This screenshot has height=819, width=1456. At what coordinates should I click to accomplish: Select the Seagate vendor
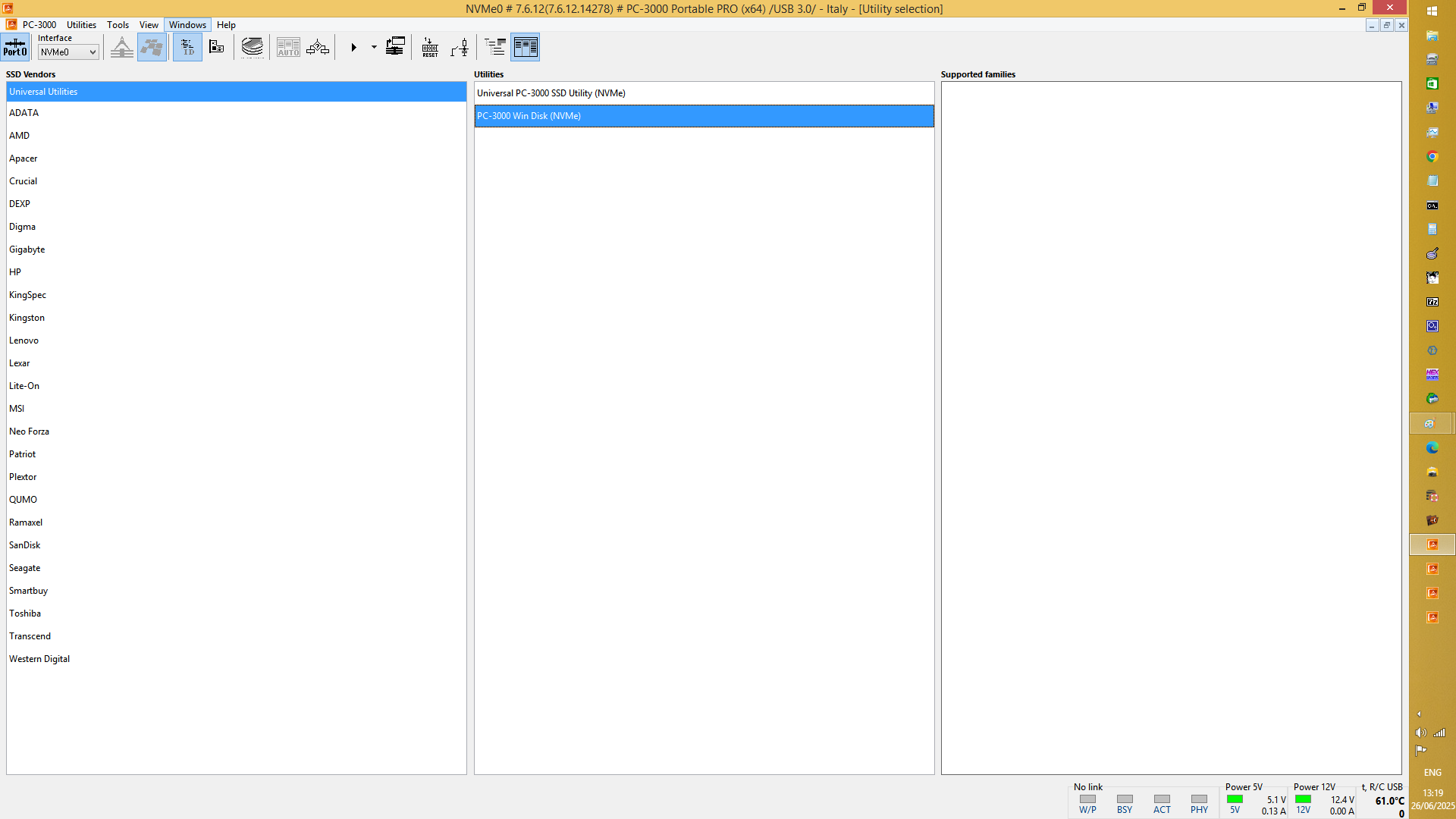coord(236,568)
